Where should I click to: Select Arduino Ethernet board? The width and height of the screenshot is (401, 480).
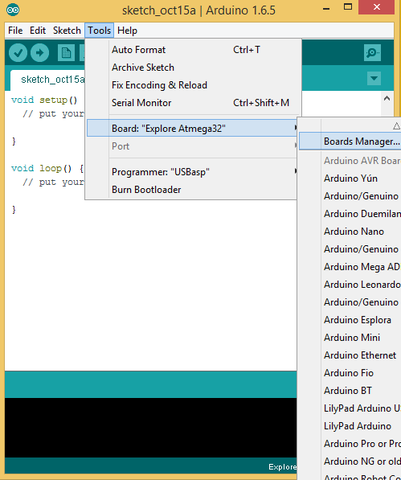coord(350,355)
